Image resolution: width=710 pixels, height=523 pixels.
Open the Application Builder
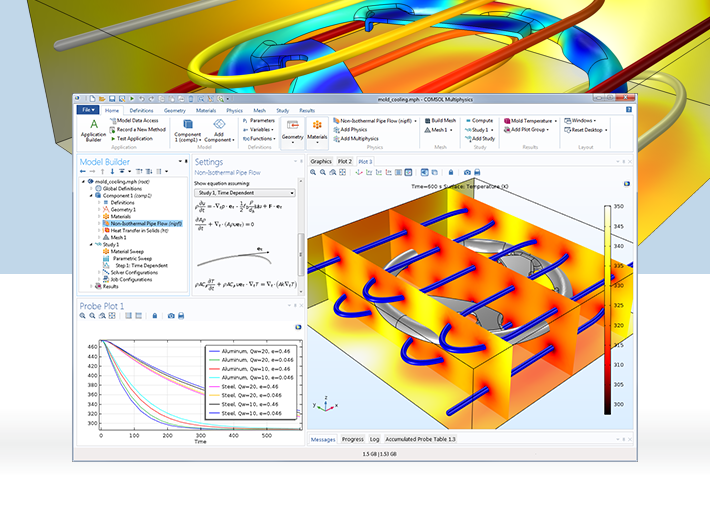pyautogui.click(x=93, y=130)
